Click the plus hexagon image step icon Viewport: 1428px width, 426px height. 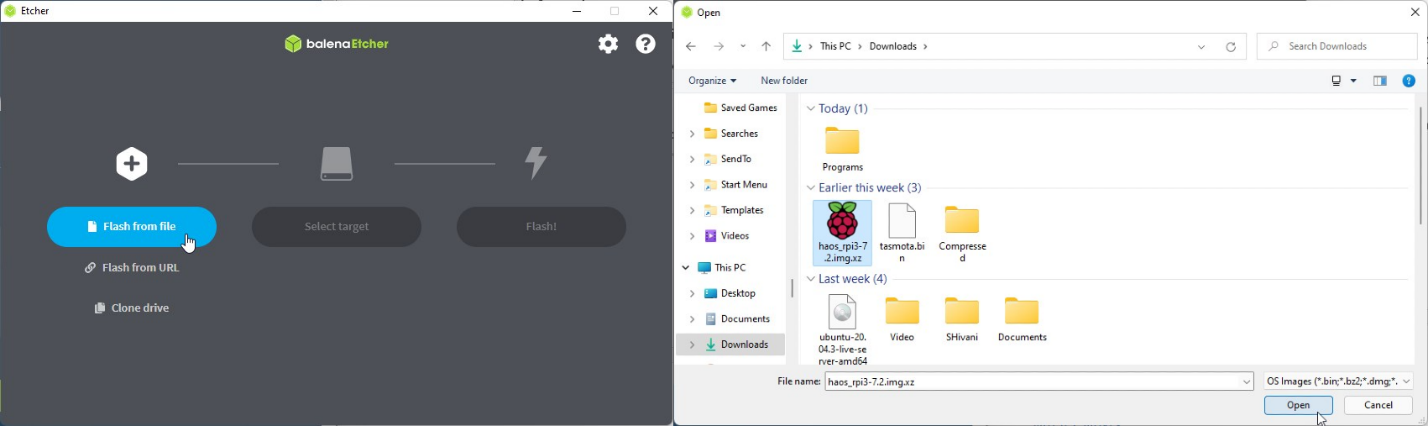(x=131, y=164)
